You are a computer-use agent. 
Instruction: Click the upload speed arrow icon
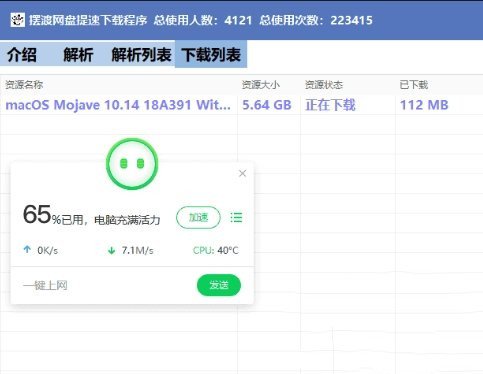tap(27, 249)
